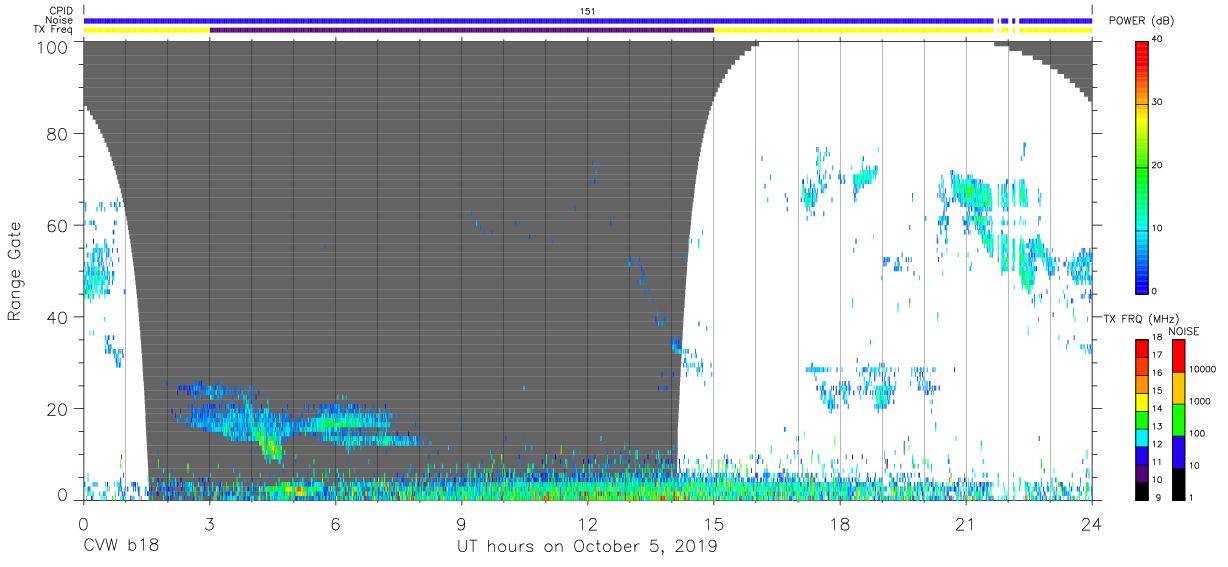Click the POWER (dB) legend title

(x=1142, y=20)
